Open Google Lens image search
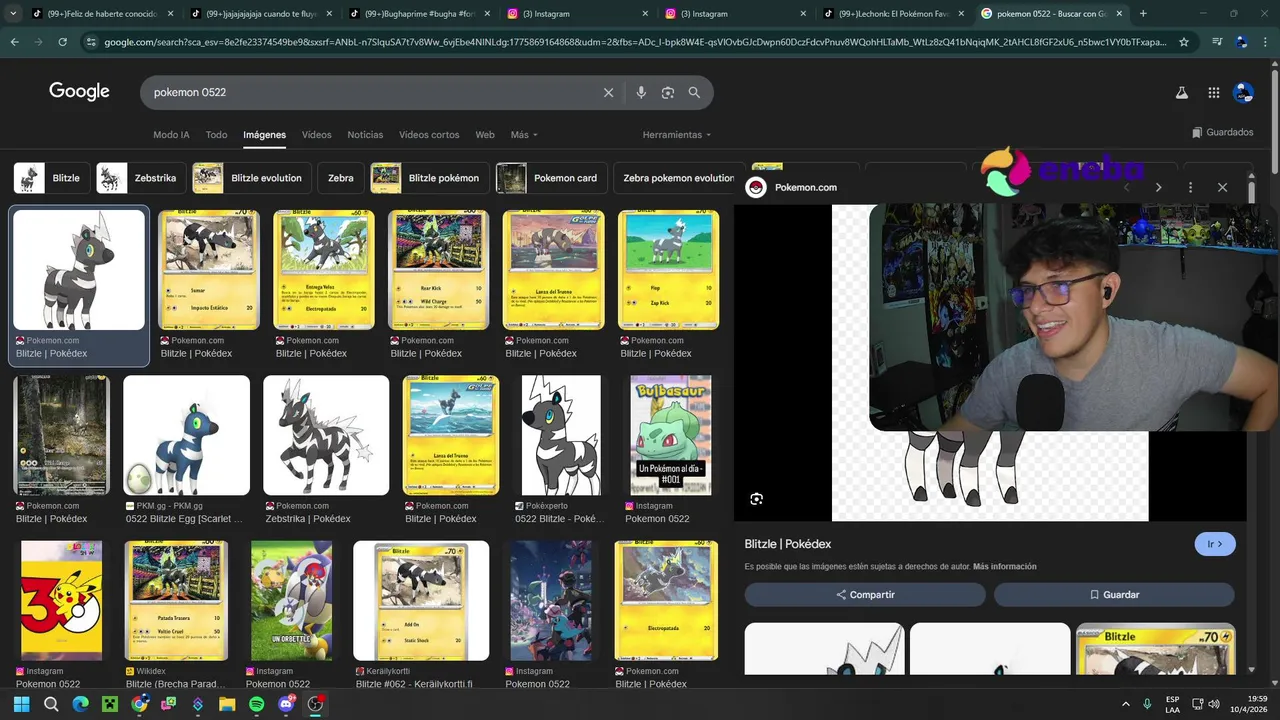Viewport: 1280px width, 720px height. coord(668,92)
